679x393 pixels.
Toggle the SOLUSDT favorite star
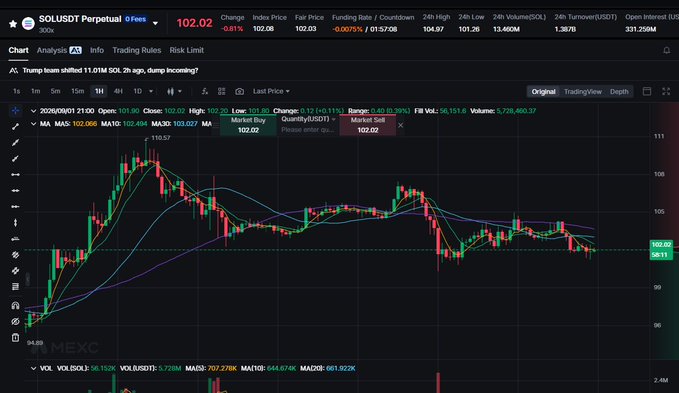click(13, 24)
